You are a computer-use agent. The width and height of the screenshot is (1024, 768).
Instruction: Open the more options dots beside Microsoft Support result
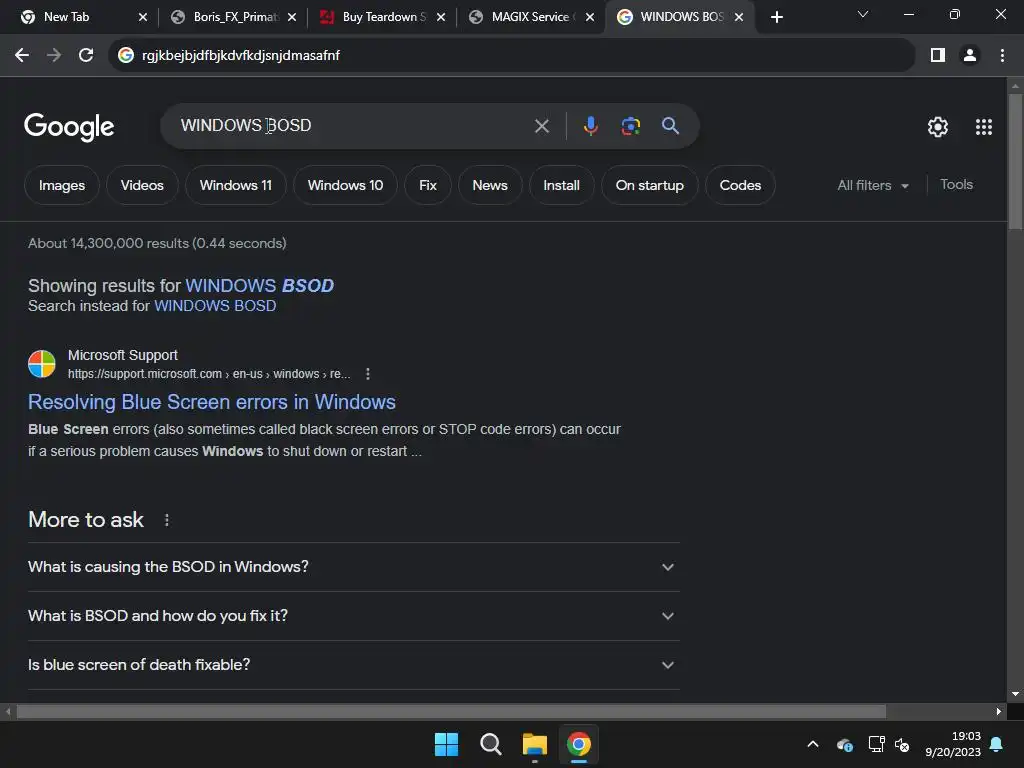(x=368, y=374)
